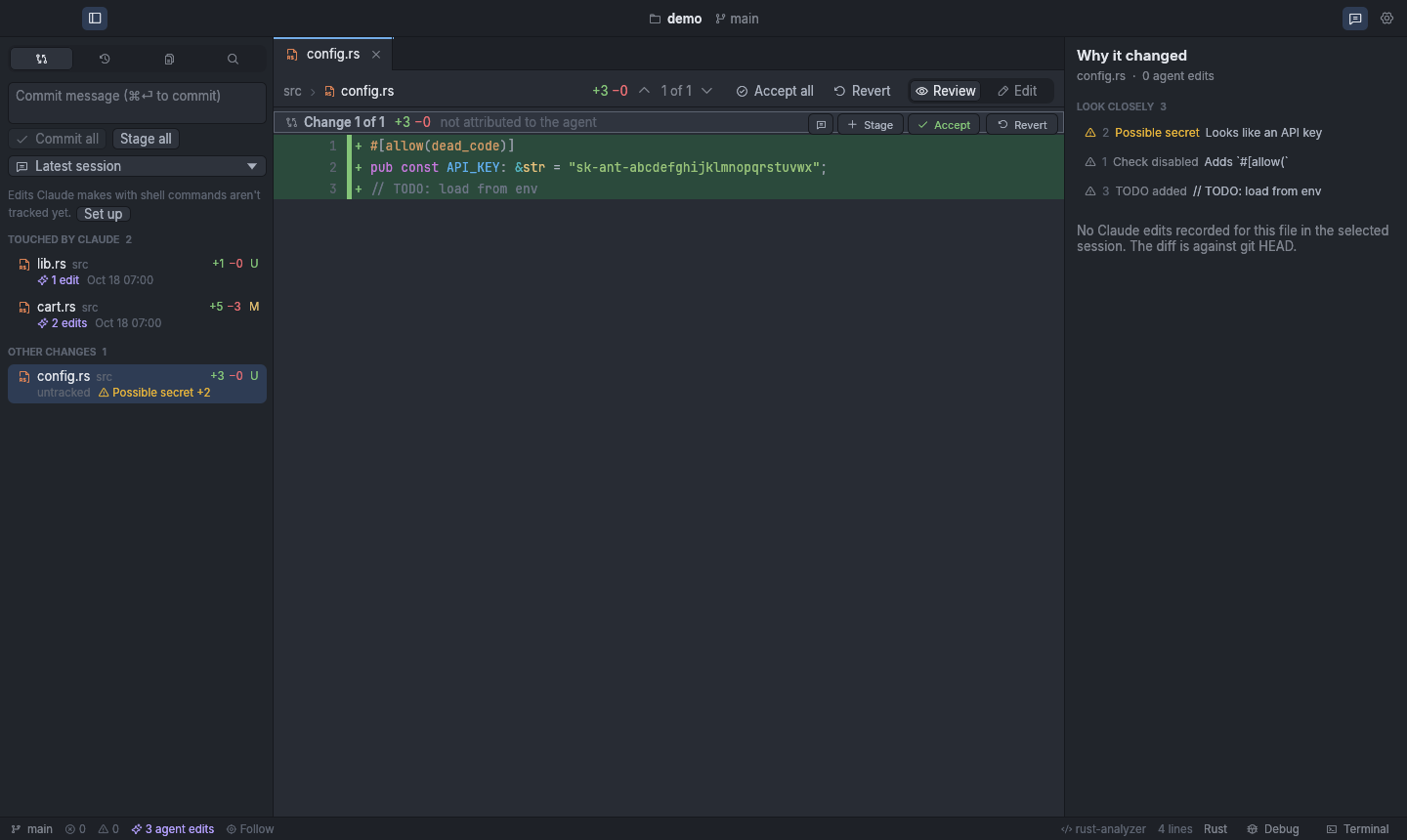Open the main branch selector in title bar
The width and height of the screenshot is (1407, 840).
737,19
